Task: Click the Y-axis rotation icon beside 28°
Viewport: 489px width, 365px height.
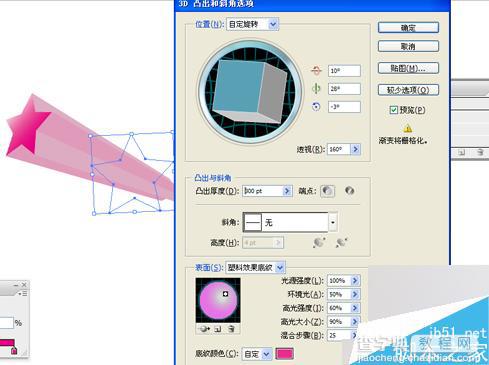Action: pos(316,89)
